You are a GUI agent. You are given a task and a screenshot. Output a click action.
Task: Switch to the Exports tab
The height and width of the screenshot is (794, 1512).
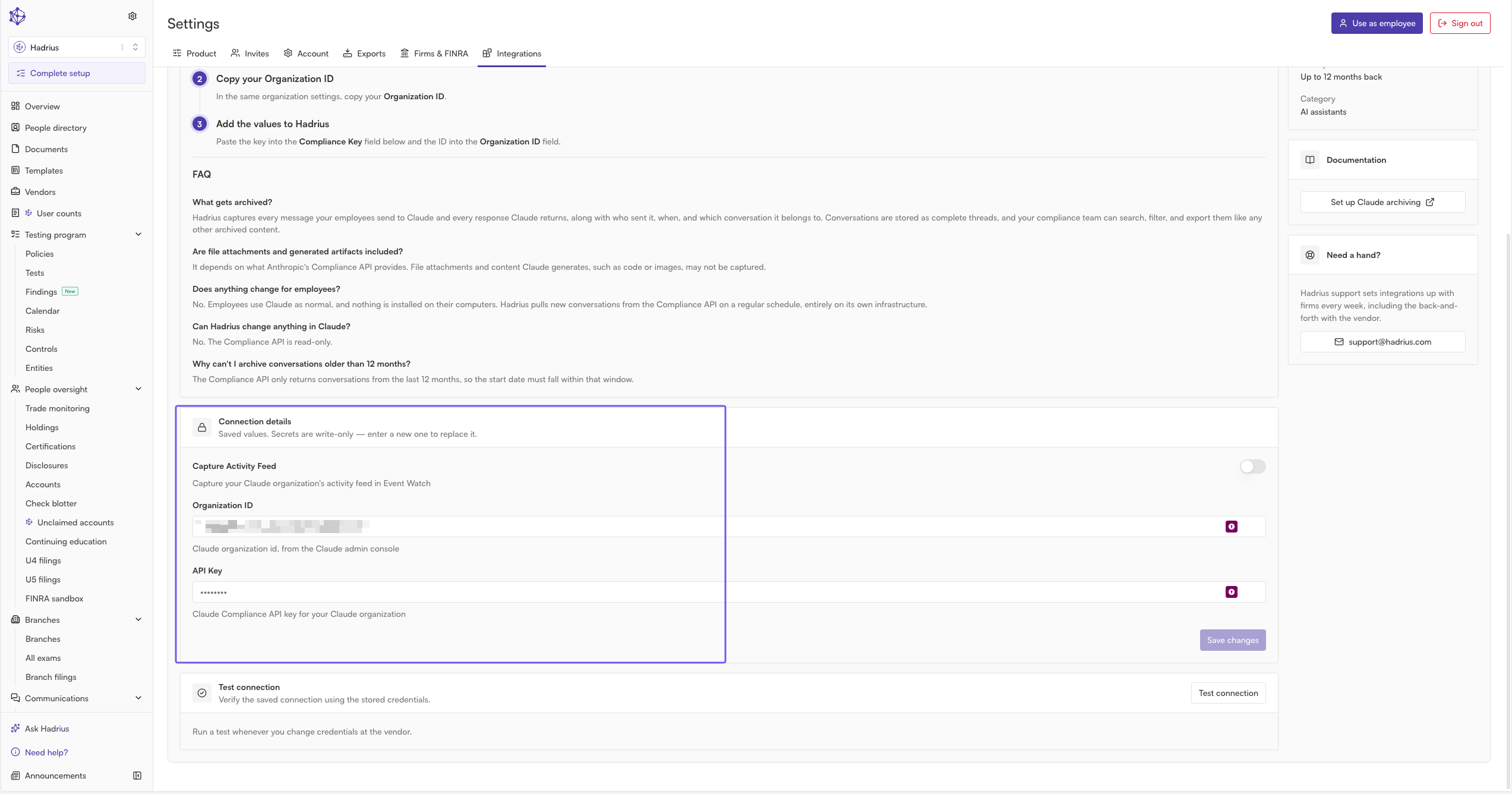tap(364, 53)
